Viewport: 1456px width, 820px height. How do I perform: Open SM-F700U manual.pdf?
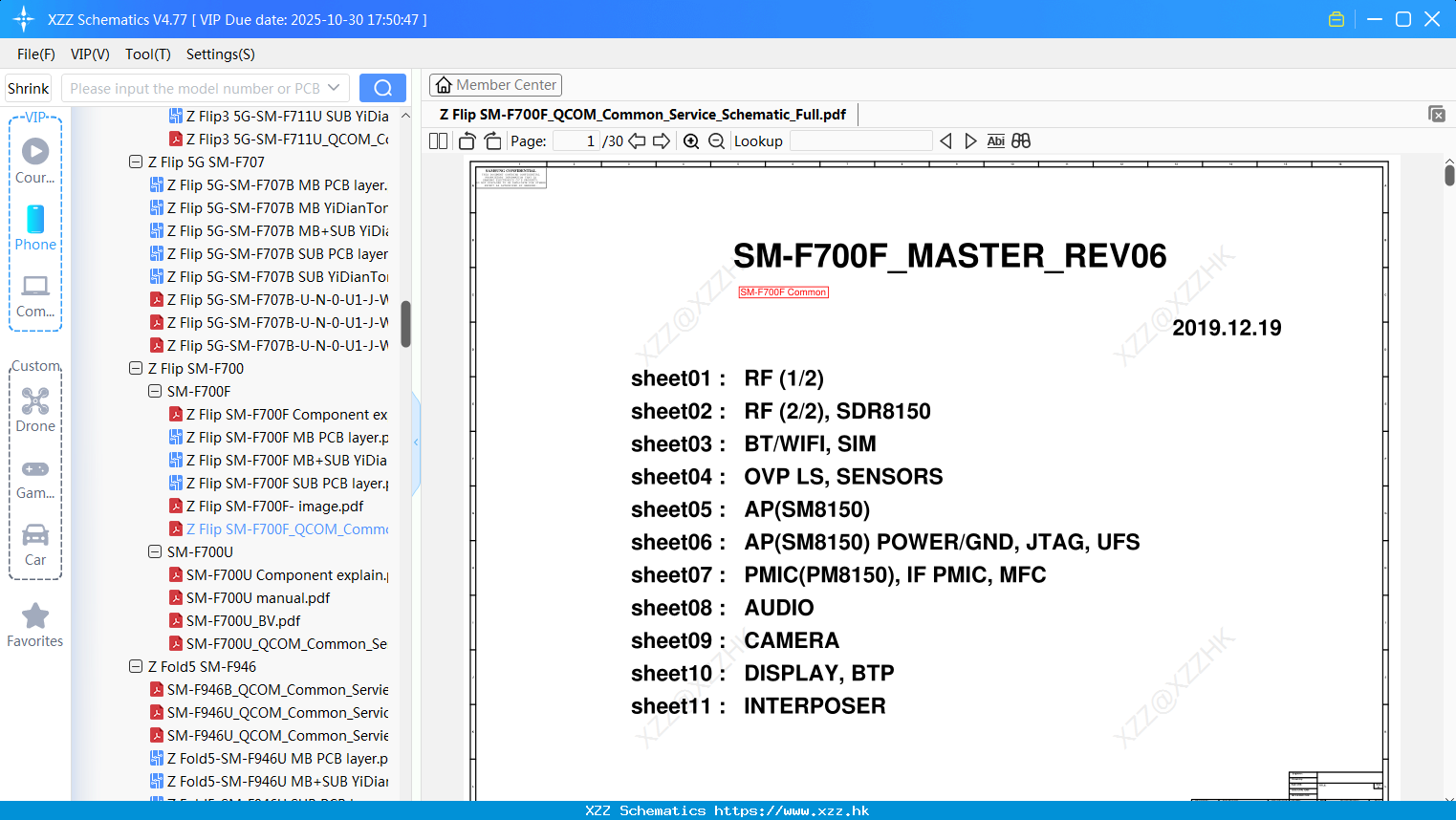click(250, 598)
